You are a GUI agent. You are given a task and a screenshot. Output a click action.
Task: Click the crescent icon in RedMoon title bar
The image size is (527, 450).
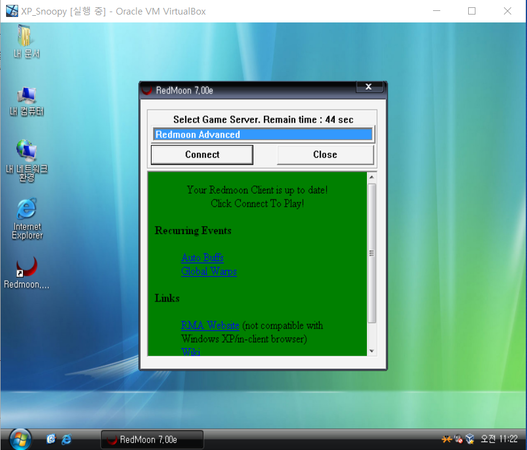click(x=147, y=90)
